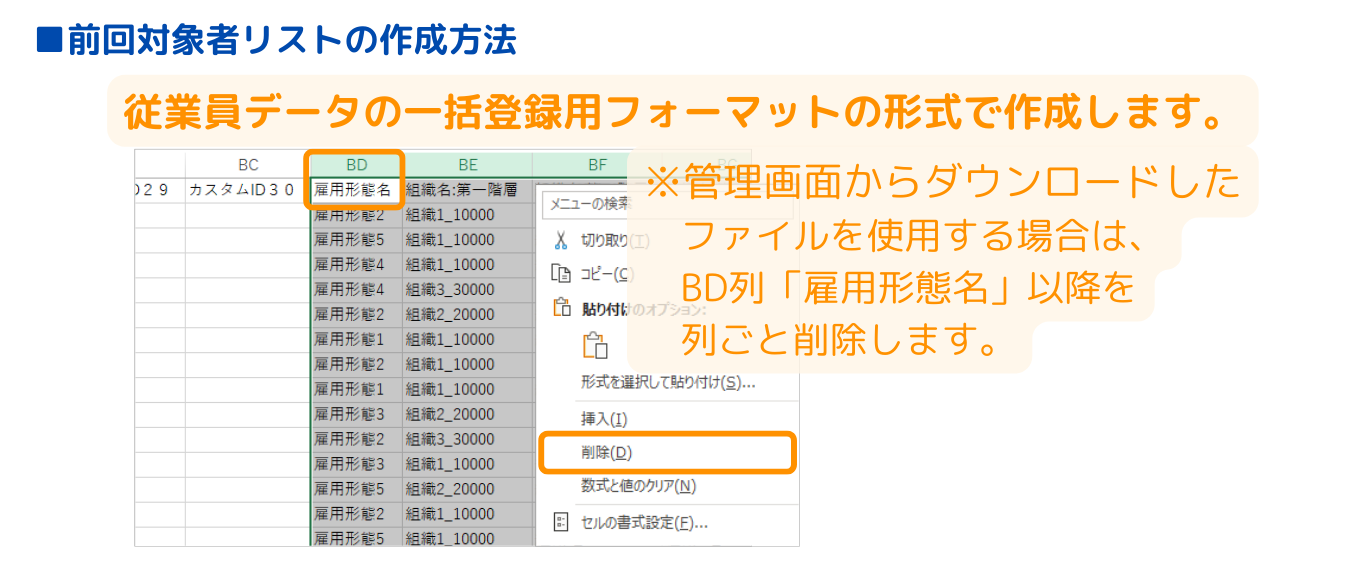This screenshot has height=585, width=1350.
Task: Click the メニューの検索 search box
Action: click(585, 205)
